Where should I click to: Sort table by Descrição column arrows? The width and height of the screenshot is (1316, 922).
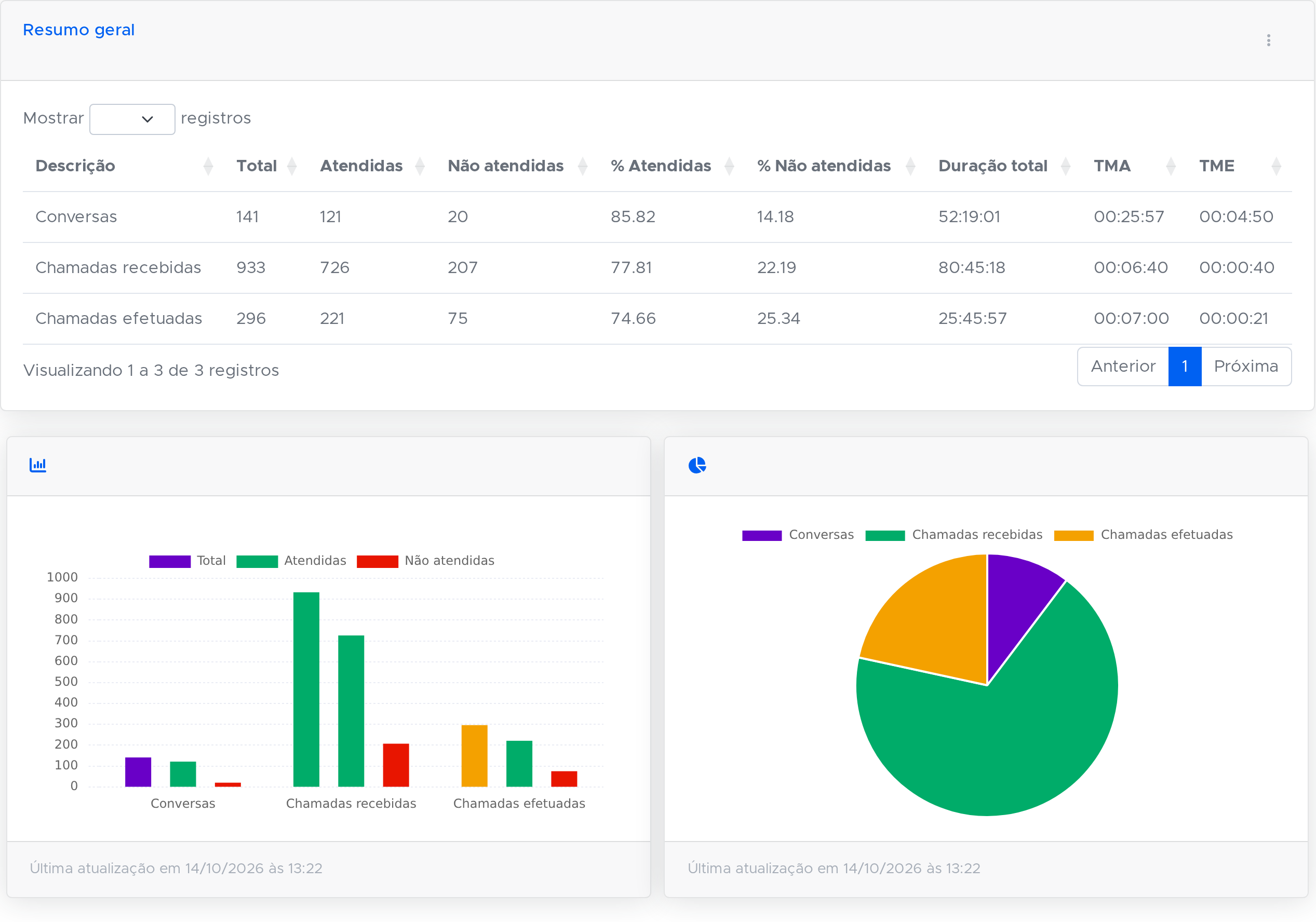point(208,166)
